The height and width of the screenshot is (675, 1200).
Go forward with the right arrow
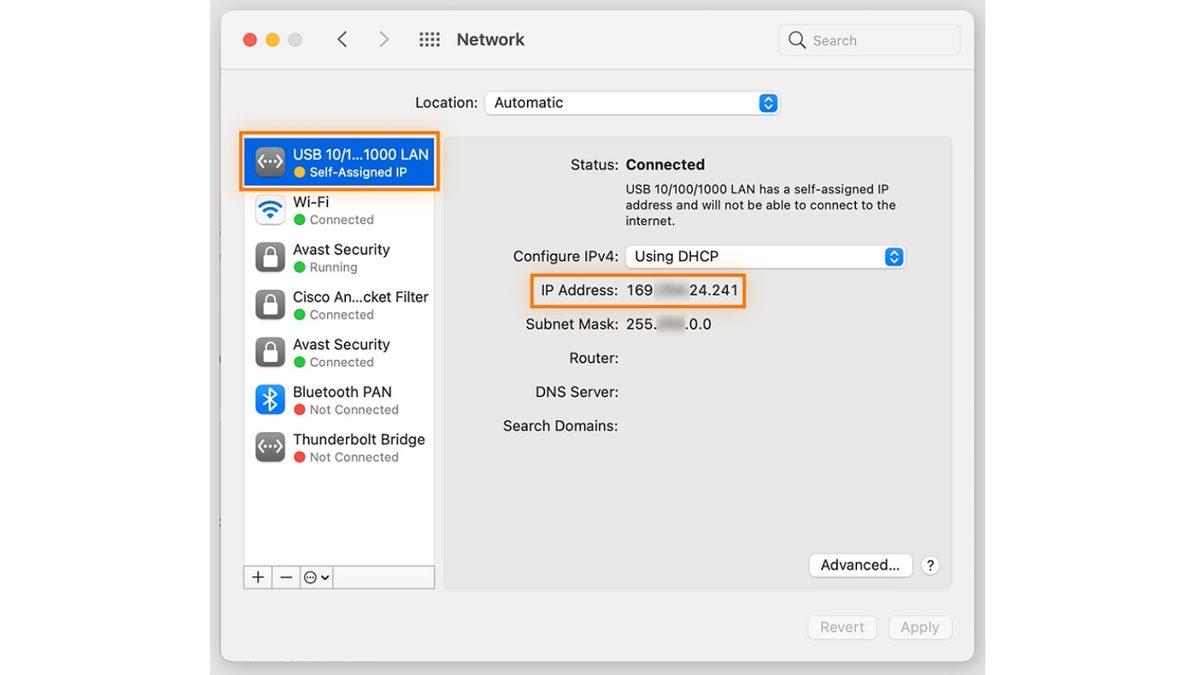click(384, 40)
